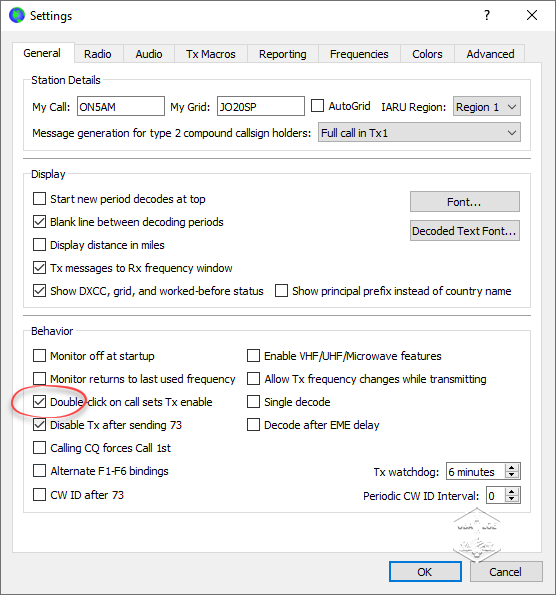556x595 pixels.
Task: Increase Tx watchdog with up arrow
Action: coord(512,468)
